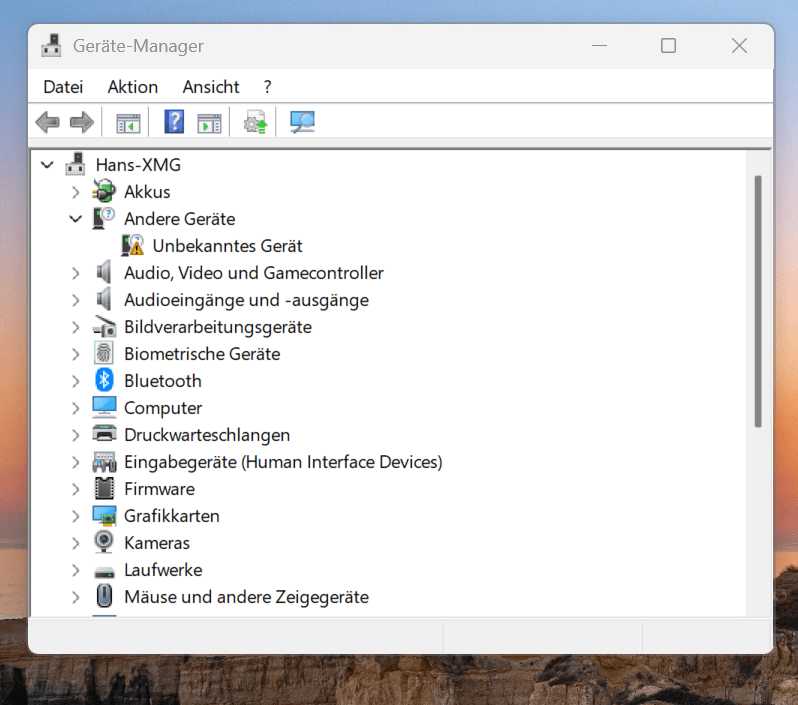The image size is (798, 705).
Task: Click the Kameras webcam icon
Action: [x=104, y=543]
